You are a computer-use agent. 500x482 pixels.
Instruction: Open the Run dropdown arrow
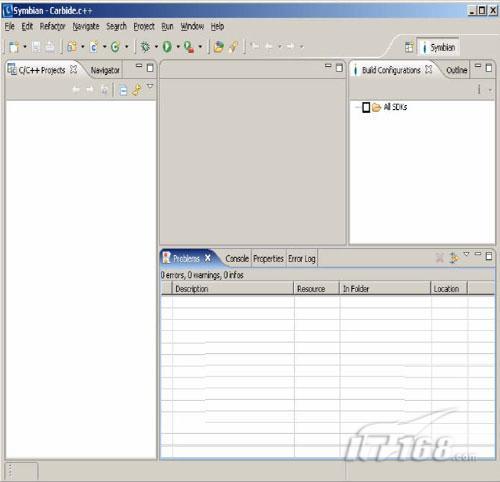(x=178, y=47)
